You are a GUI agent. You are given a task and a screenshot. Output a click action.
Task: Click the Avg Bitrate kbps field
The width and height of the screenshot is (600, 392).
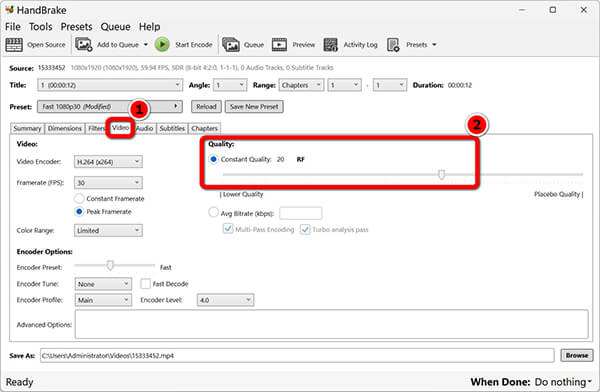click(x=301, y=213)
